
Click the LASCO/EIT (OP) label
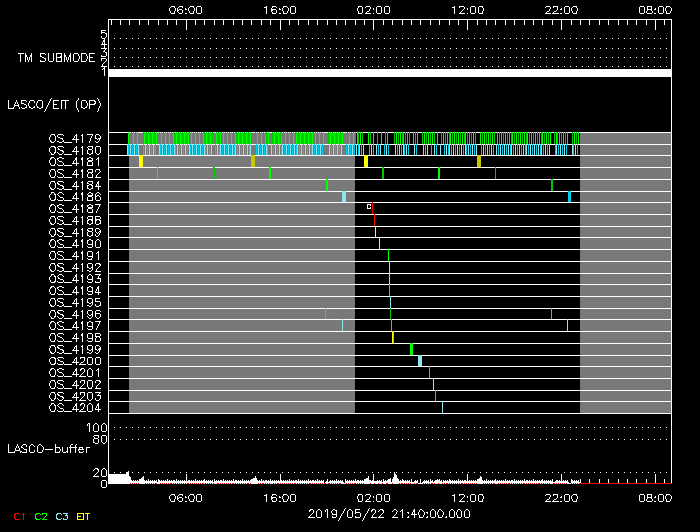click(x=53, y=104)
